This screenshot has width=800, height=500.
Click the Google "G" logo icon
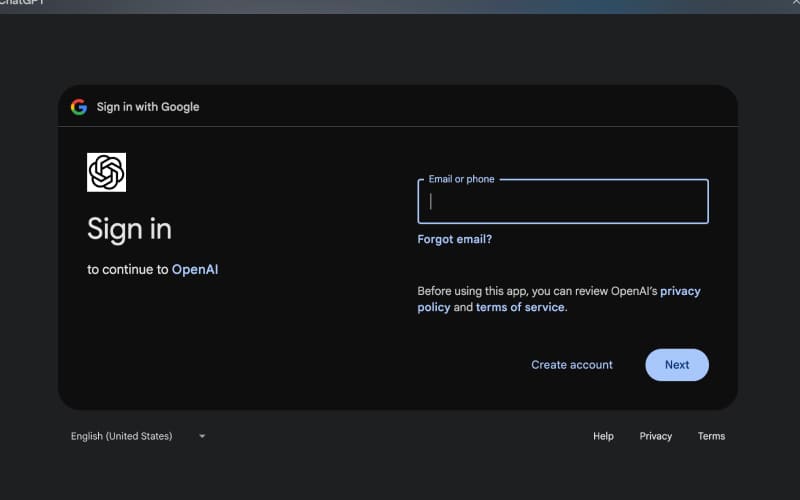[x=79, y=107]
